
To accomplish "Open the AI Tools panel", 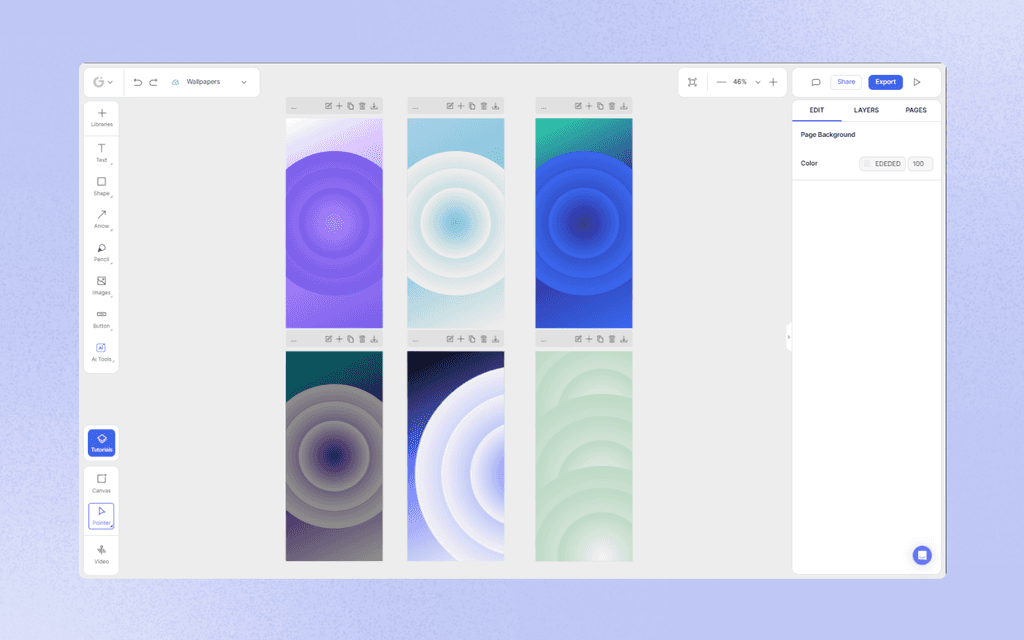I will pos(101,349).
